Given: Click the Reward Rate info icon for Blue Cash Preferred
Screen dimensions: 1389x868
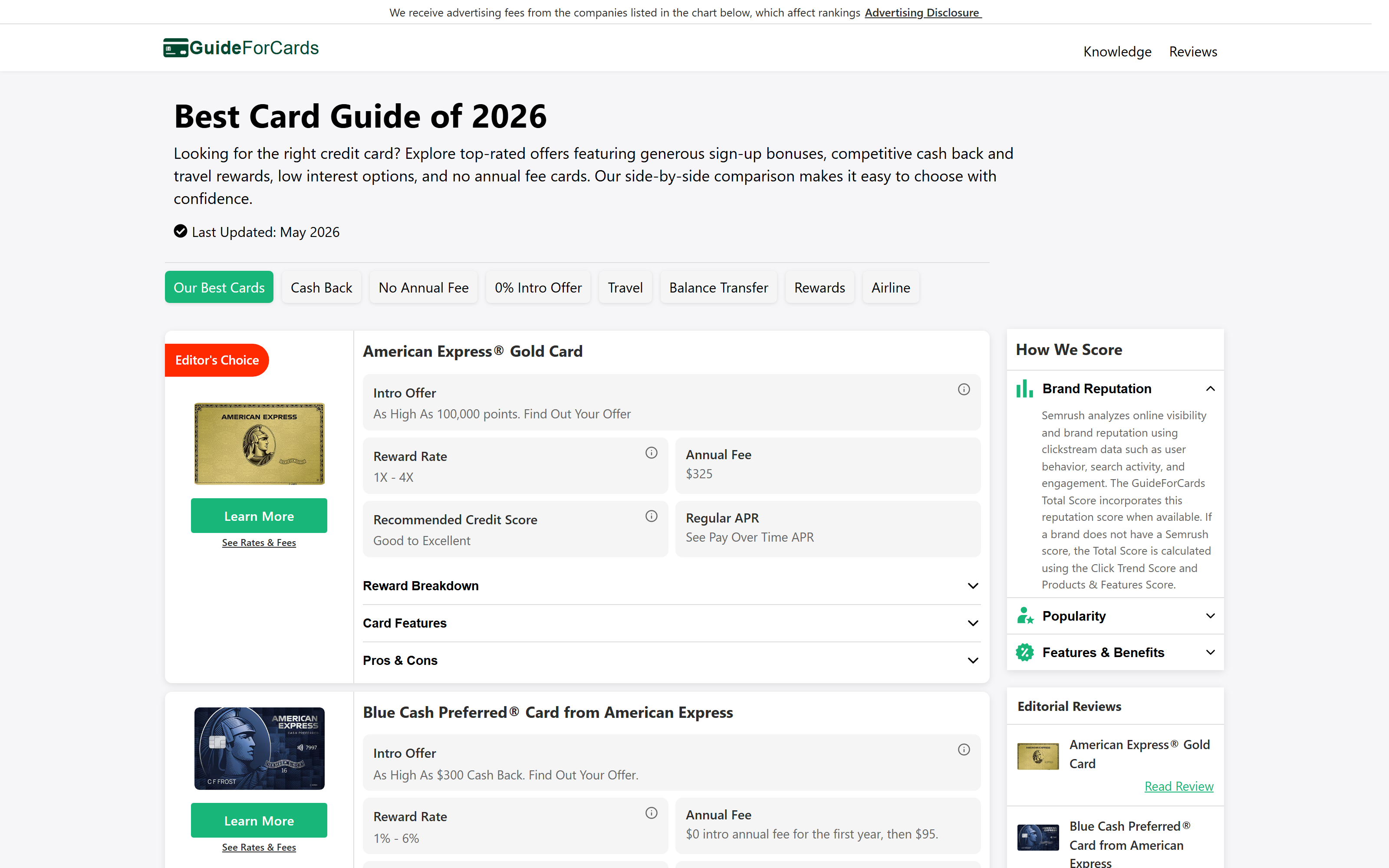Looking at the screenshot, I should tap(651, 813).
